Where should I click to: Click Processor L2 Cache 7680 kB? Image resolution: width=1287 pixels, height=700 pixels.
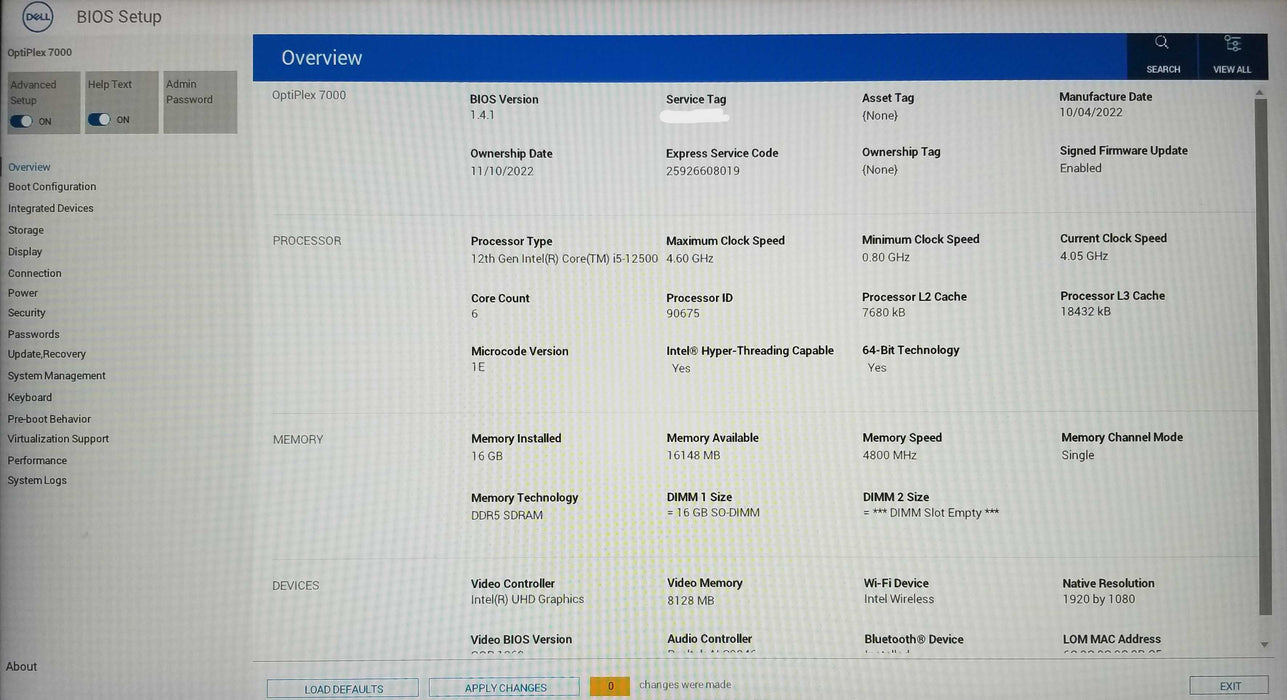[884, 313]
